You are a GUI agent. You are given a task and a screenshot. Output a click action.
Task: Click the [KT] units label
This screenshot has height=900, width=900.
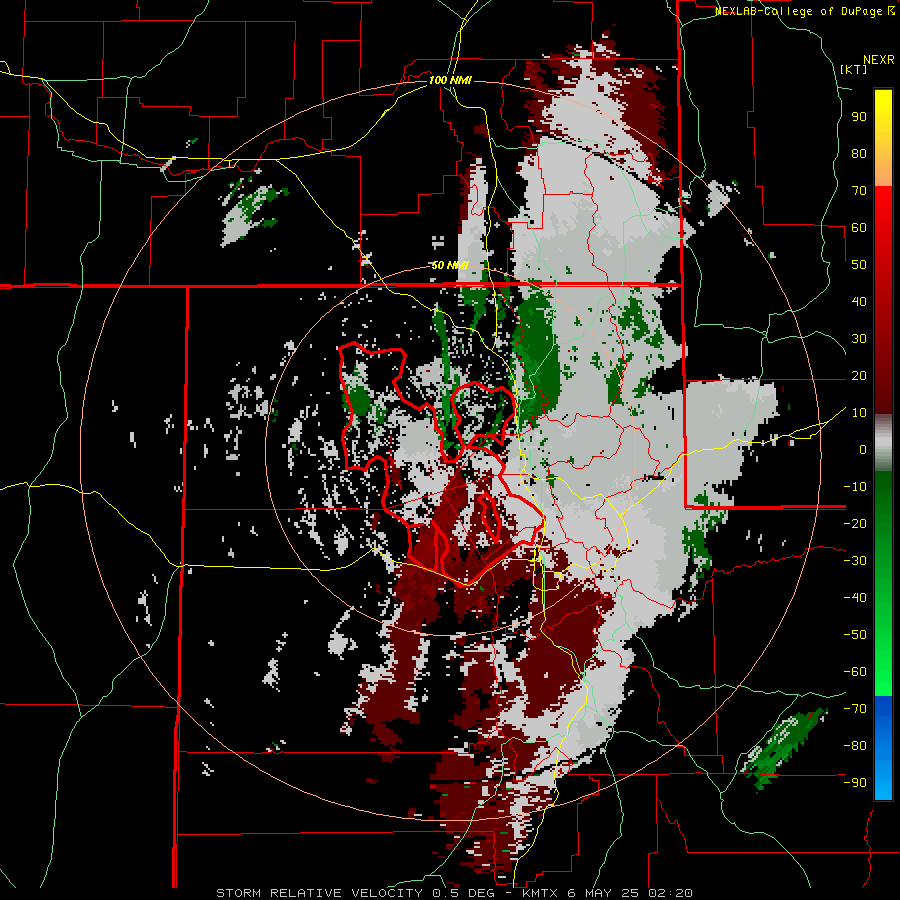tap(853, 69)
